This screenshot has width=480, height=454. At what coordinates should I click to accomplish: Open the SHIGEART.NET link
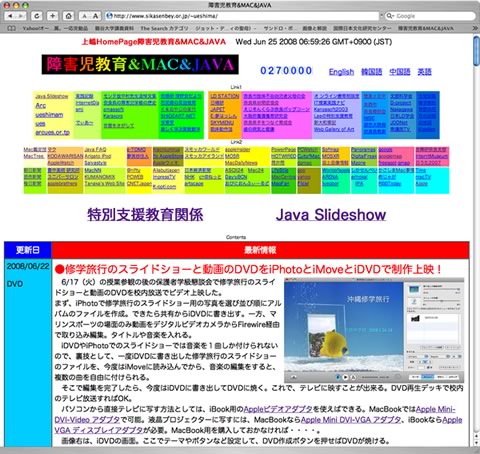[178, 116]
